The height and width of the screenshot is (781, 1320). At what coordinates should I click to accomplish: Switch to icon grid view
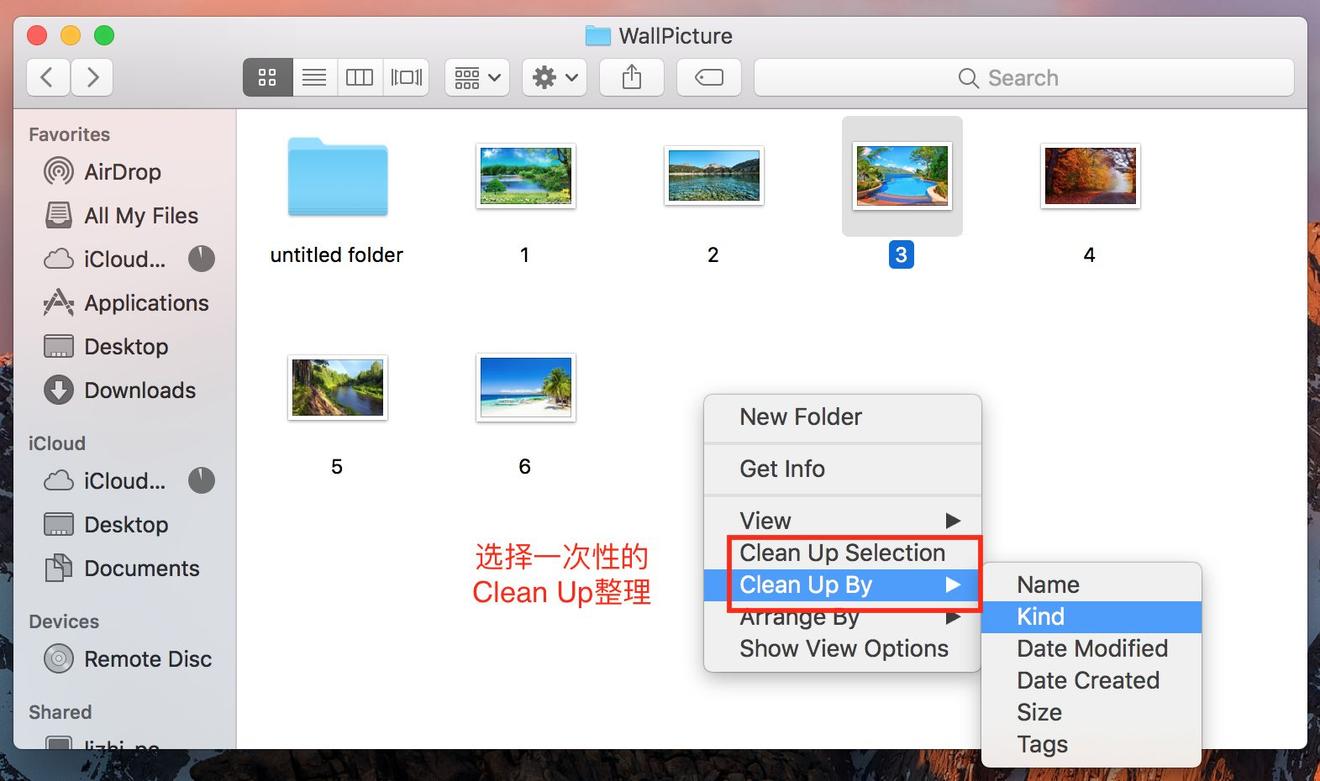(267, 77)
